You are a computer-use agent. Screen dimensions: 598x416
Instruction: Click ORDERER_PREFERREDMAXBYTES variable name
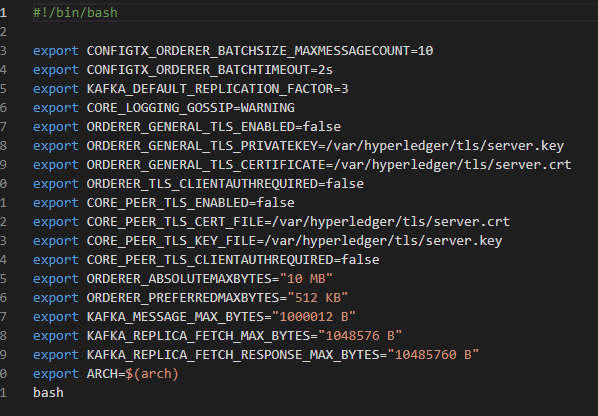183,298
